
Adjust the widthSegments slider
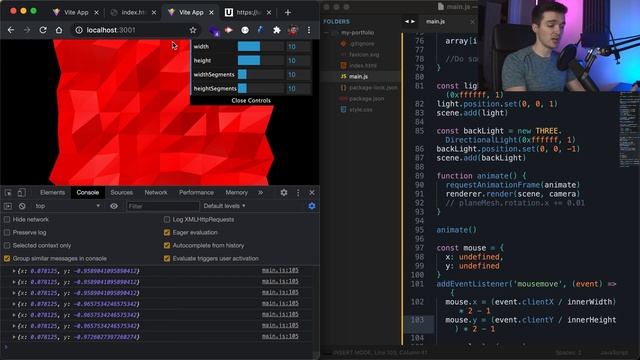click(260, 74)
